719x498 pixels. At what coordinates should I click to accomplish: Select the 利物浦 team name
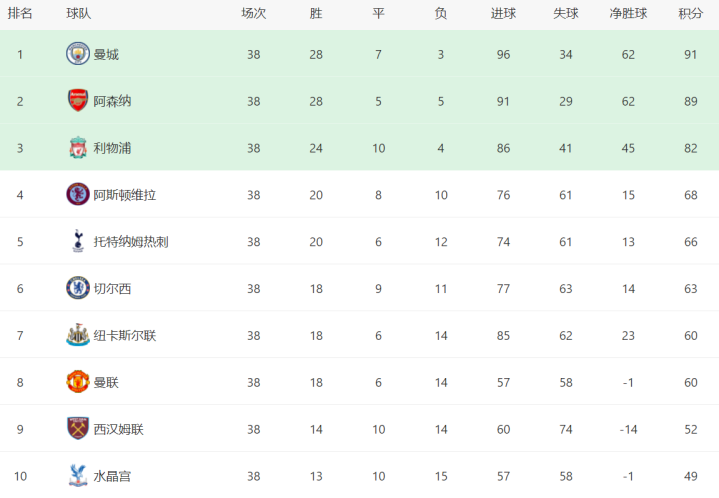click(x=112, y=148)
